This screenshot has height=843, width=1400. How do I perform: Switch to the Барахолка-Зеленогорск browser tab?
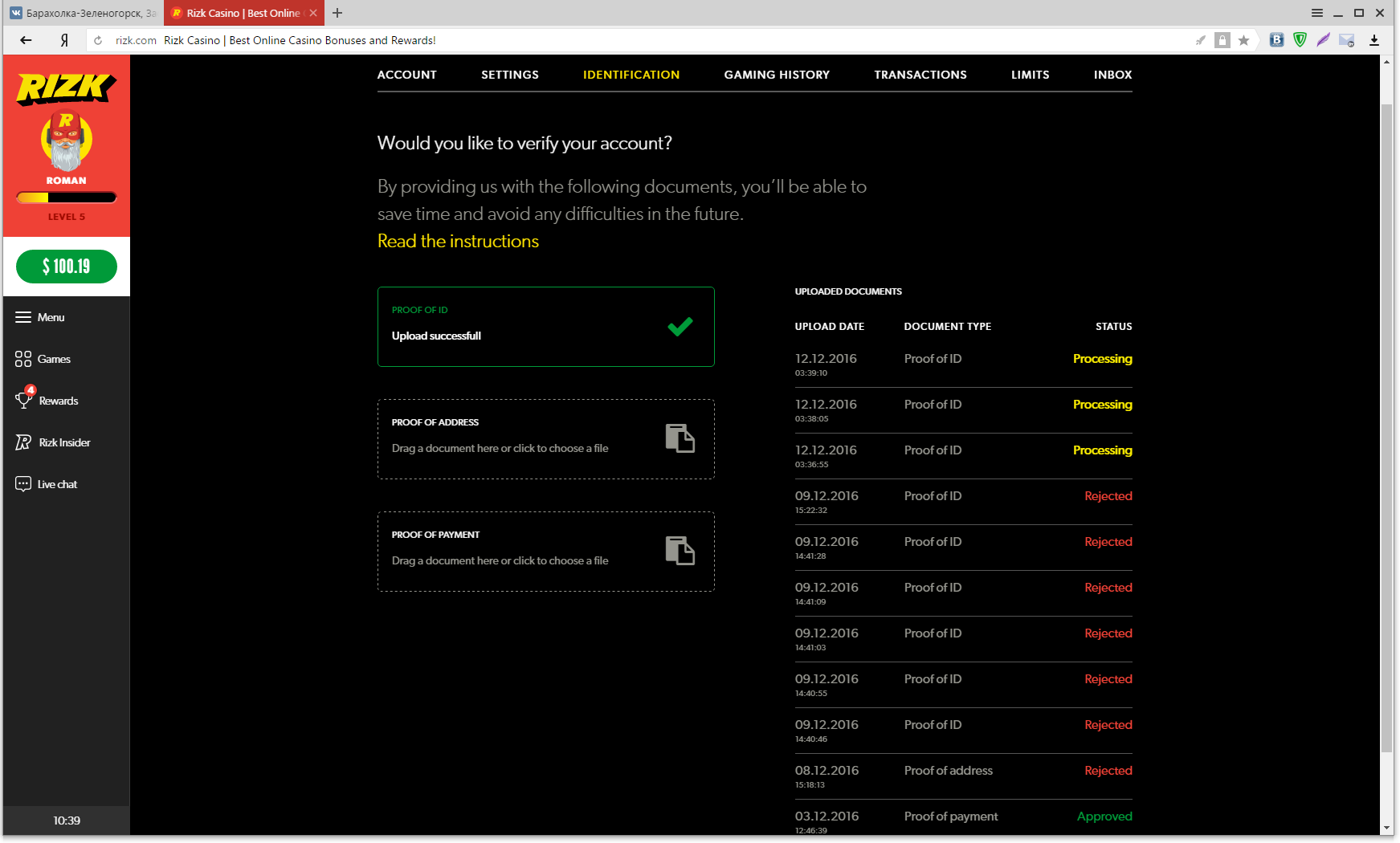coord(84,13)
